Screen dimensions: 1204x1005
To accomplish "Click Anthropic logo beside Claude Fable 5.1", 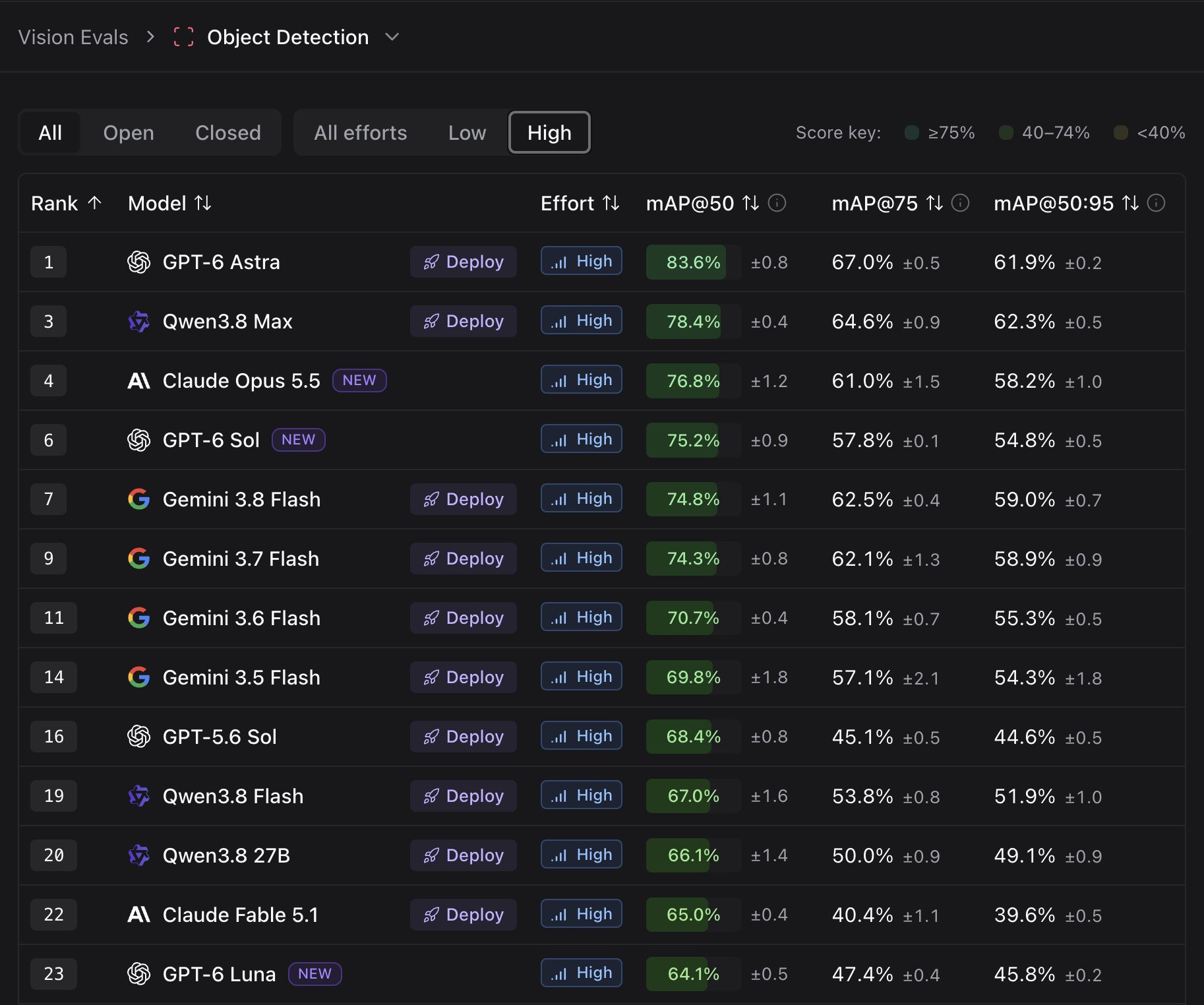I will click(138, 915).
